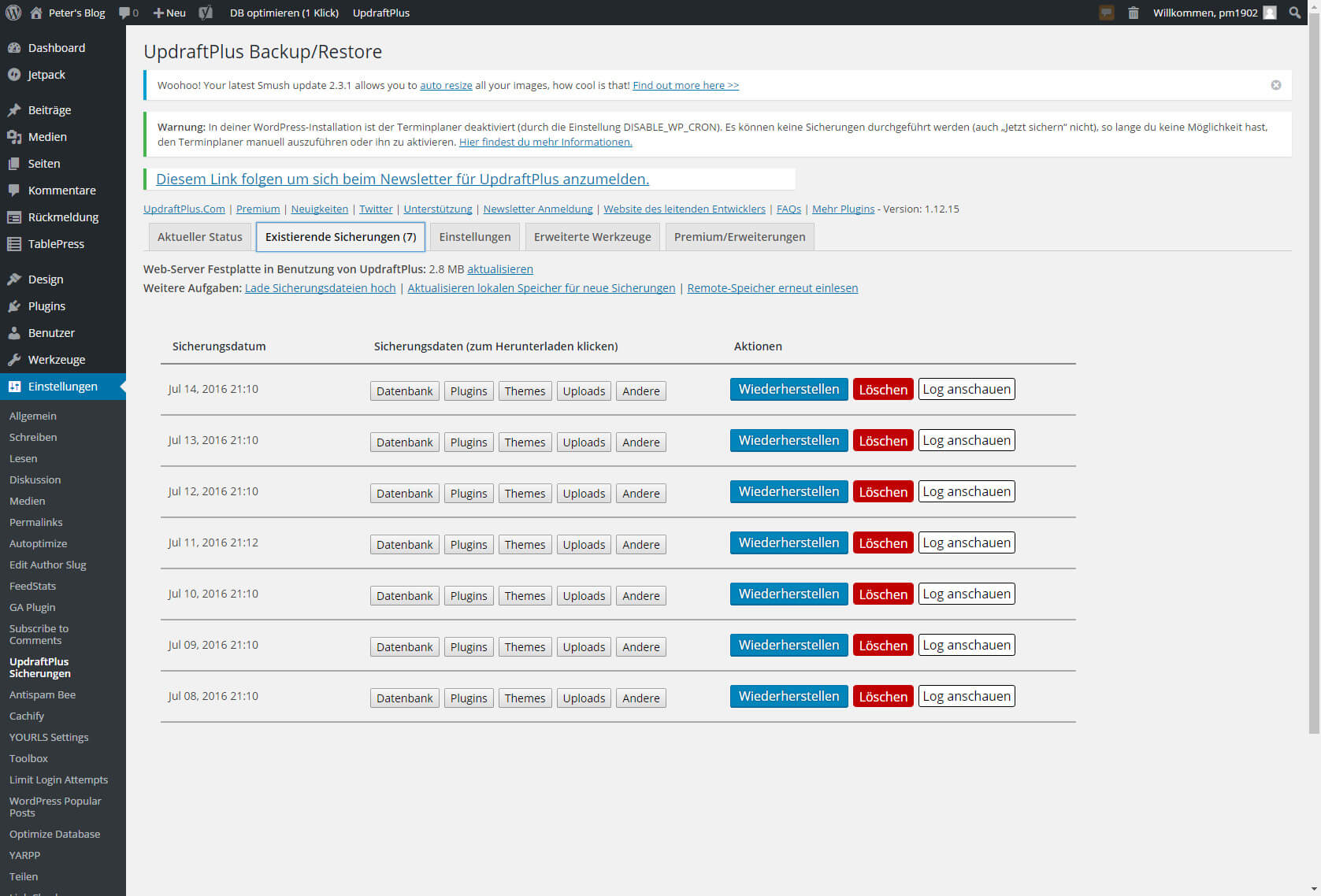Click the Seiten pages icon
Viewport: 1321px width, 896px height.
(14, 164)
